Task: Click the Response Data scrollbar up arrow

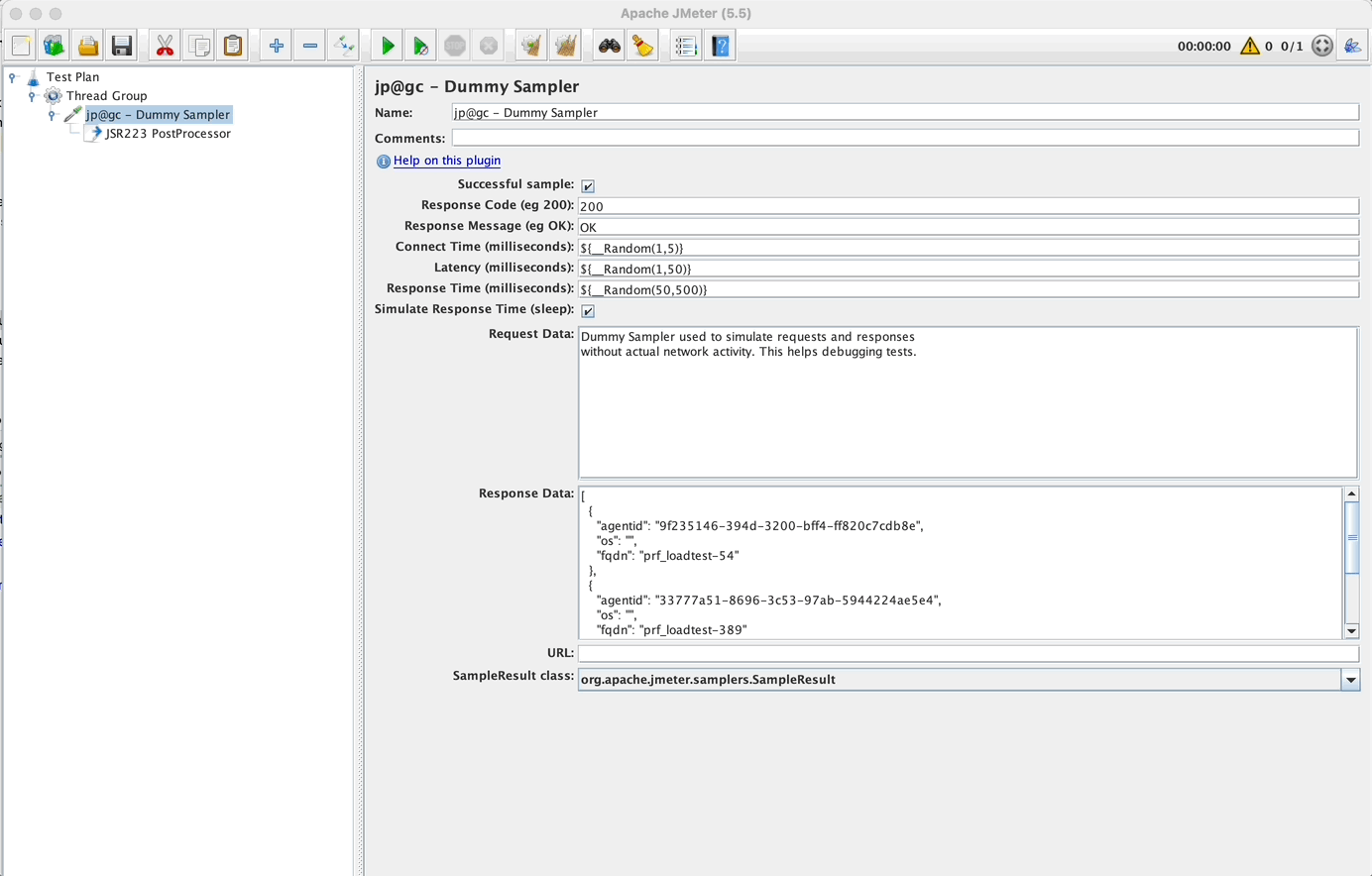Action: [1351, 493]
